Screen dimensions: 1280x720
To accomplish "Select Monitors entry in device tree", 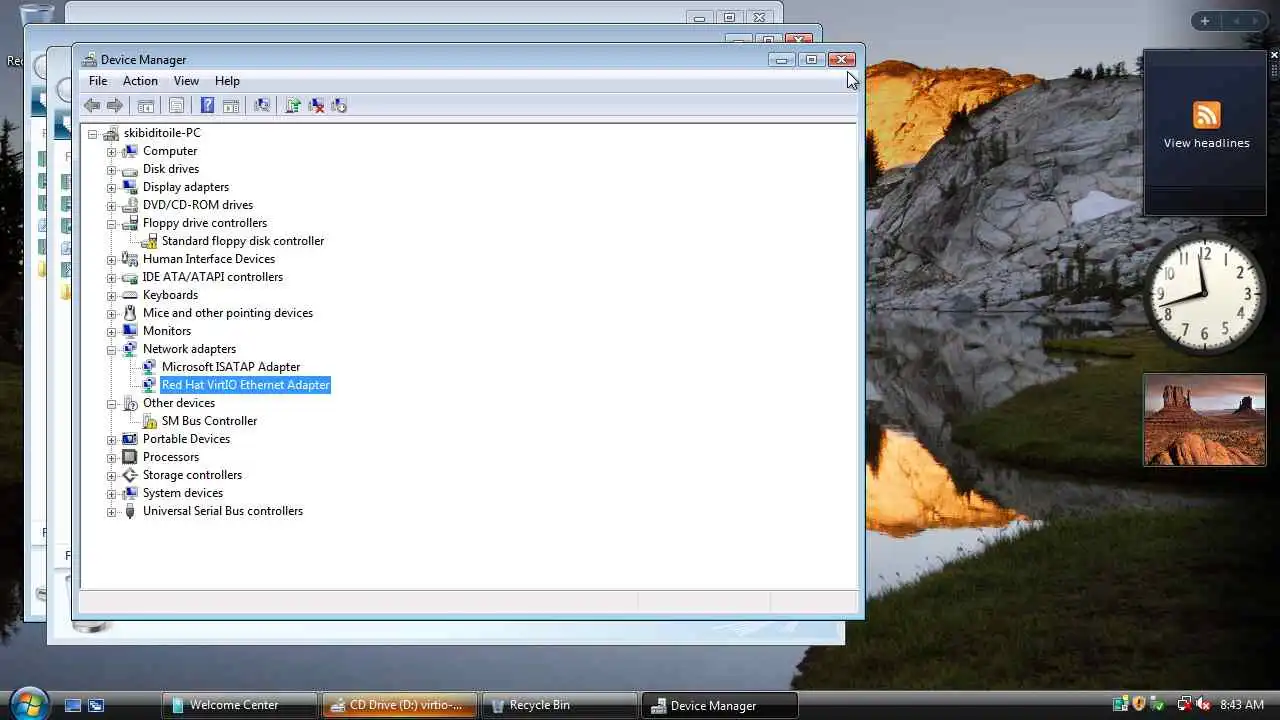I will tap(166, 331).
